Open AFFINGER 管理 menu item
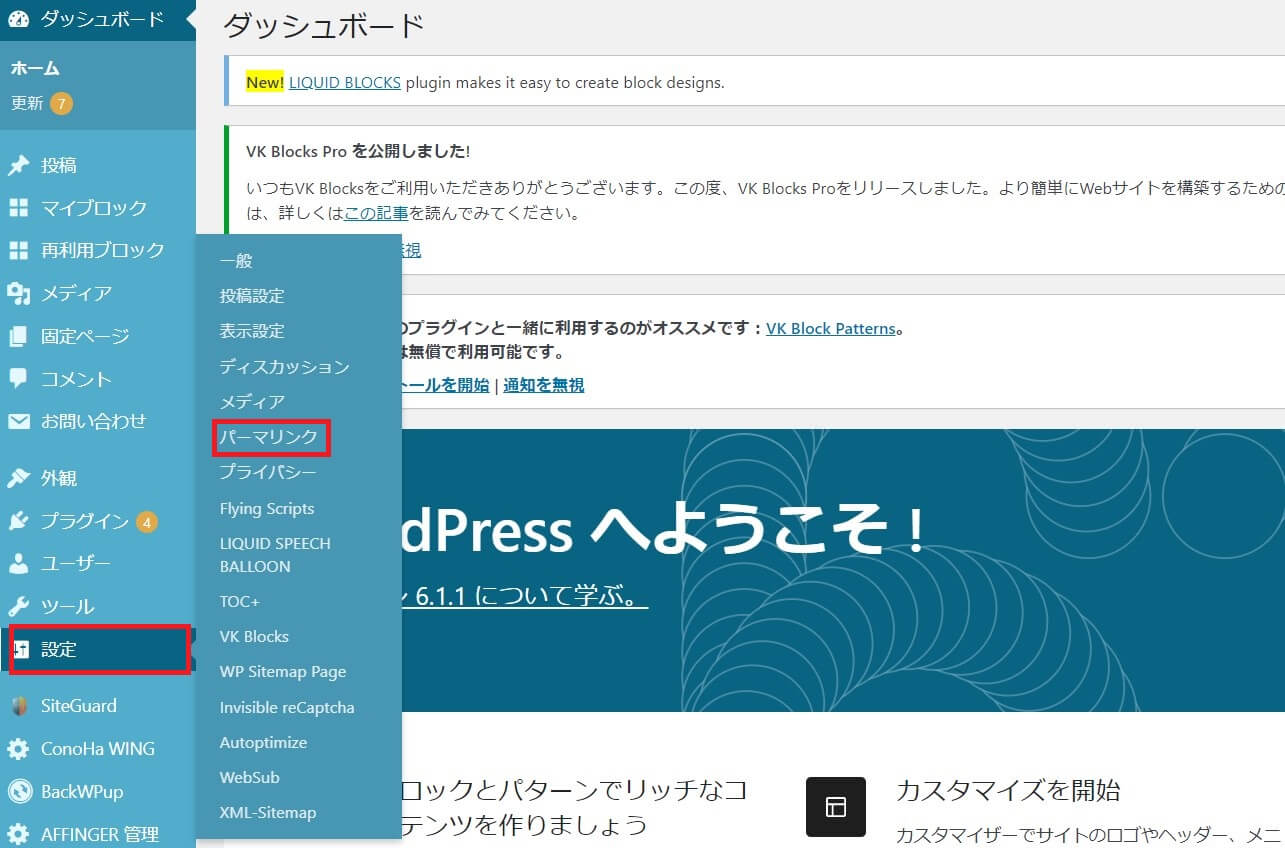Image resolution: width=1285 pixels, height=848 pixels. pos(98,834)
